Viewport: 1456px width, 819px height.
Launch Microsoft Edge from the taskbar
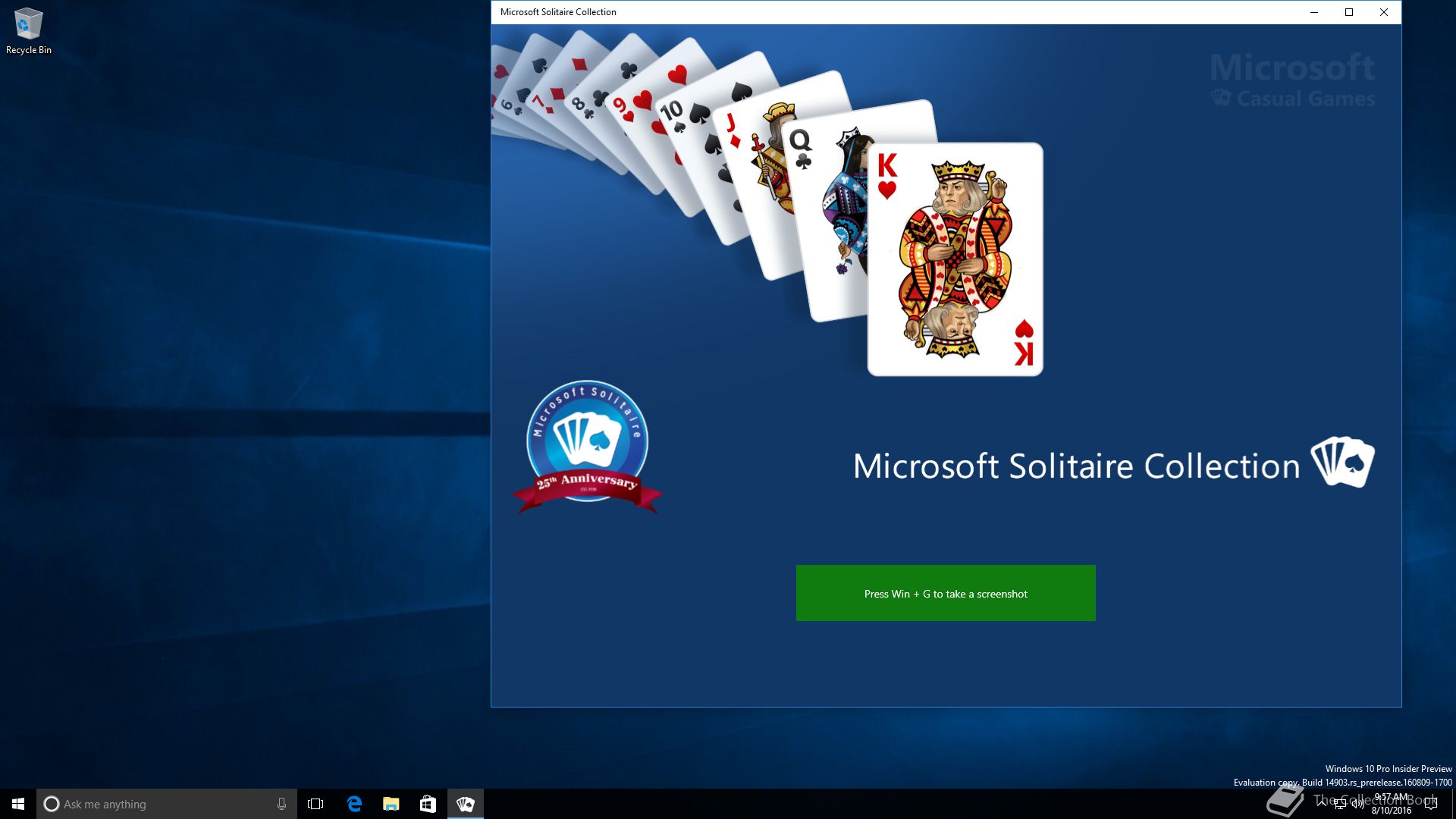(354, 804)
